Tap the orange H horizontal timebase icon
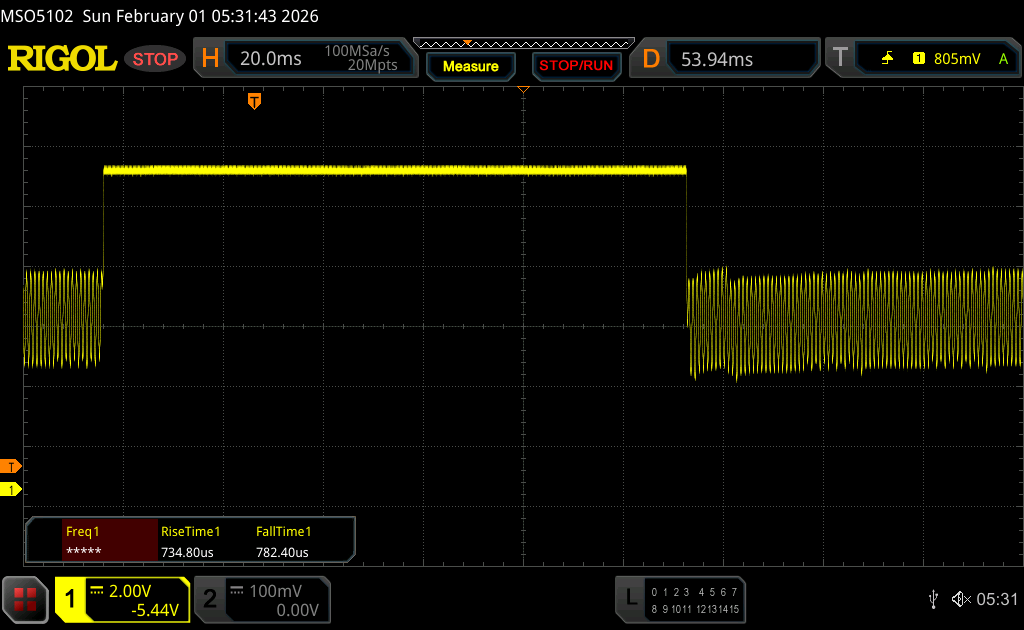Viewport: 1024px width, 630px height. point(210,59)
